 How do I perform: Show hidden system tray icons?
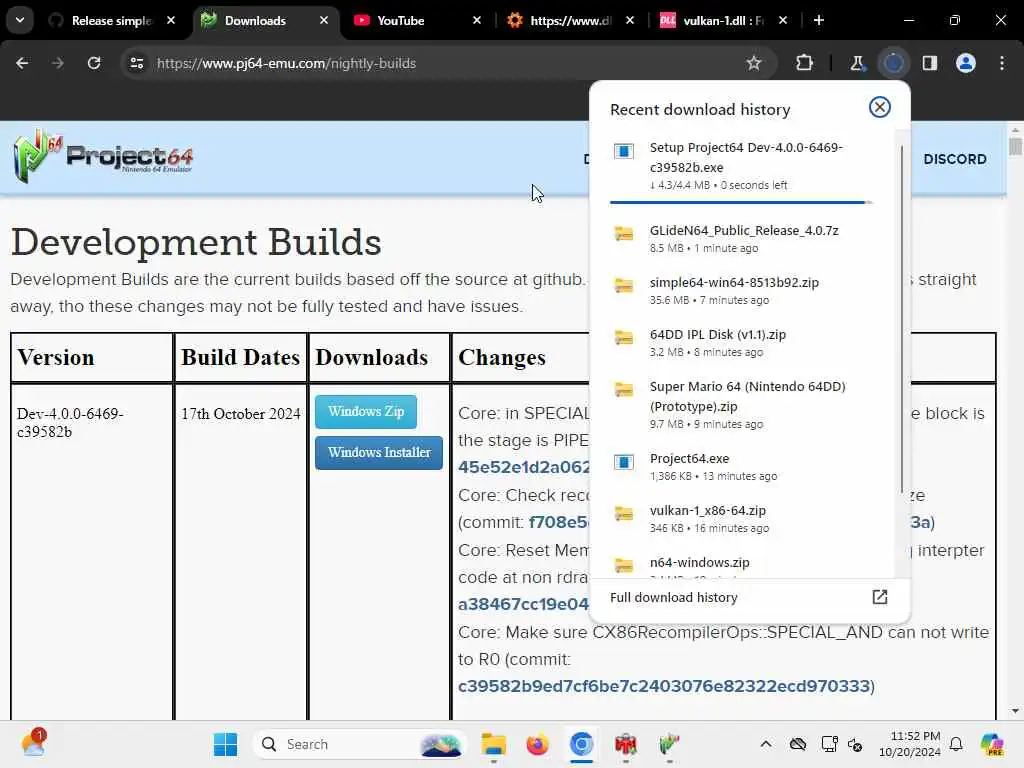(766, 744)
